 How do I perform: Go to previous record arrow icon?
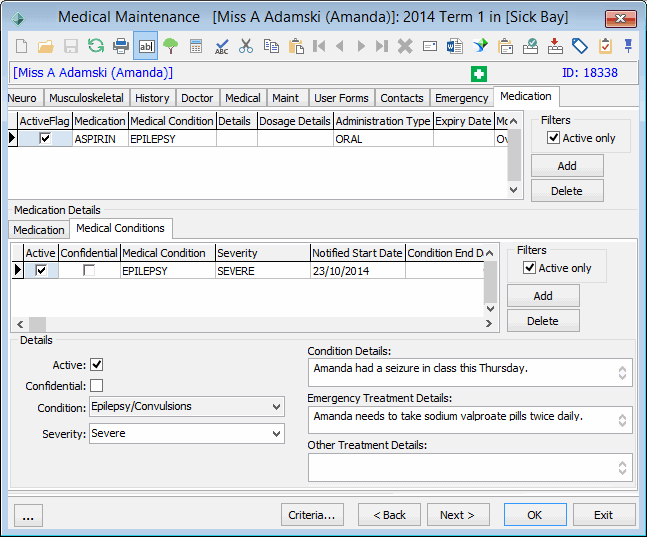pyautogui.click(x=340, y=46)
